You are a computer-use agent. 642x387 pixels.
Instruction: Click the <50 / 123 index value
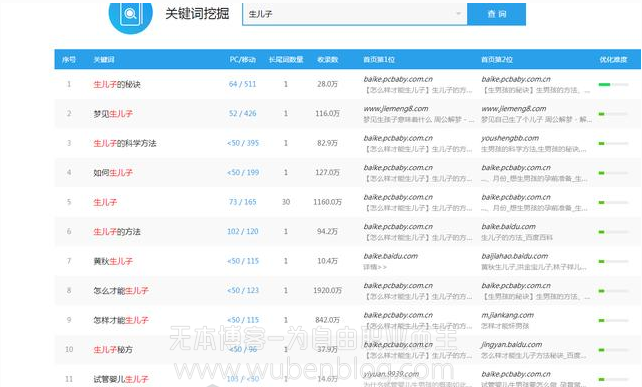[x=243, y=290]
